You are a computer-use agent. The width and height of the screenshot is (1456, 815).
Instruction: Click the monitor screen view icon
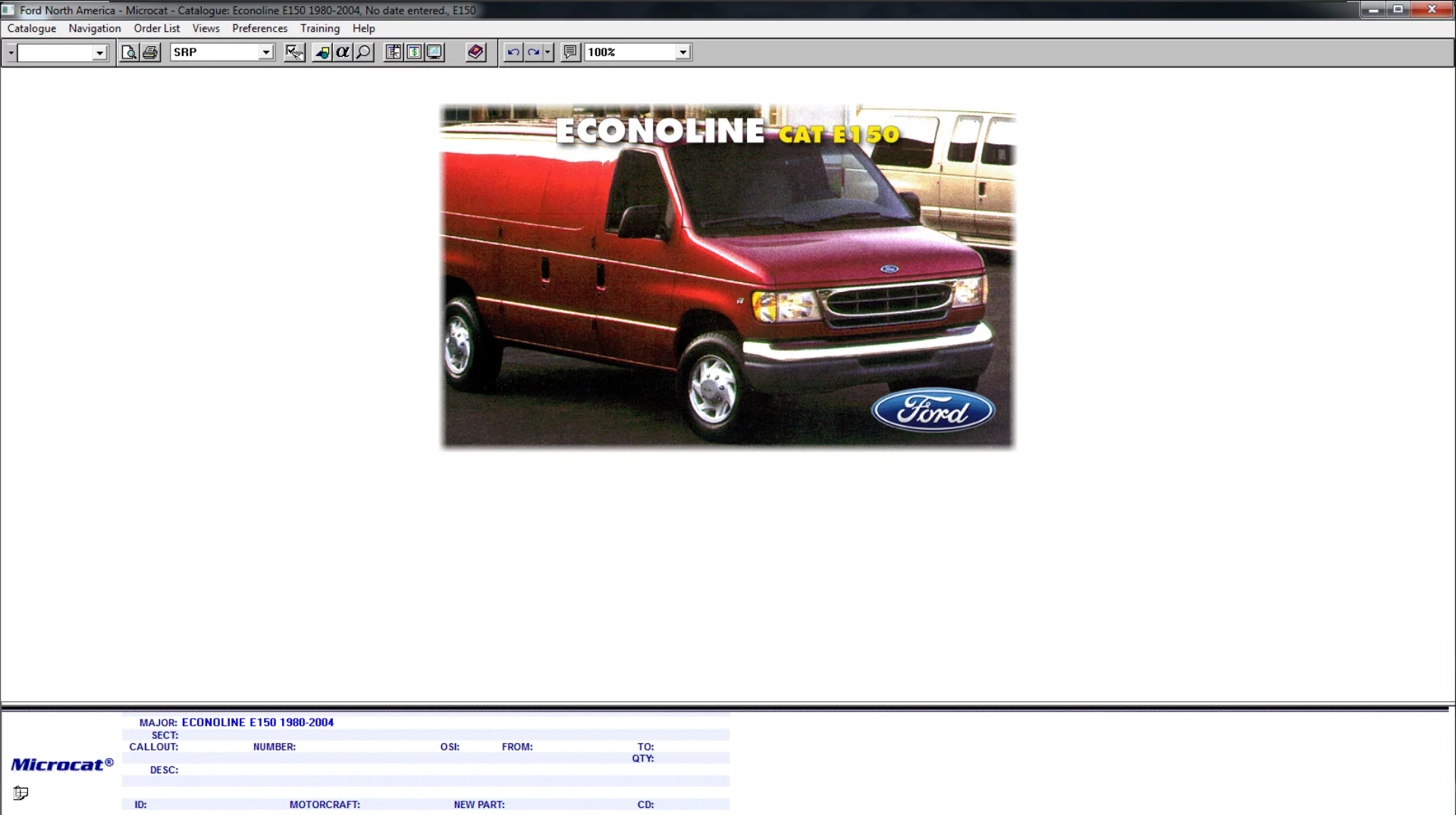click(435, 52)
